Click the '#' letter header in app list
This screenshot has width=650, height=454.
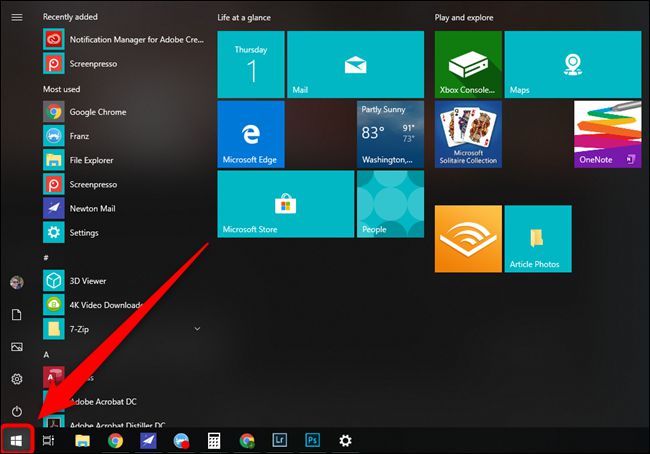pyautogui.click(x=46, y=257)
